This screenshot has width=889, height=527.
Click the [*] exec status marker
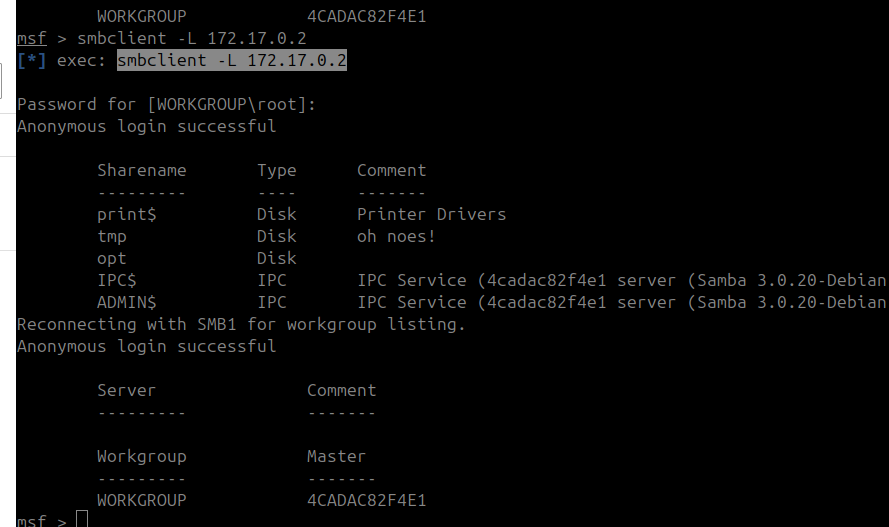point(32,60)
